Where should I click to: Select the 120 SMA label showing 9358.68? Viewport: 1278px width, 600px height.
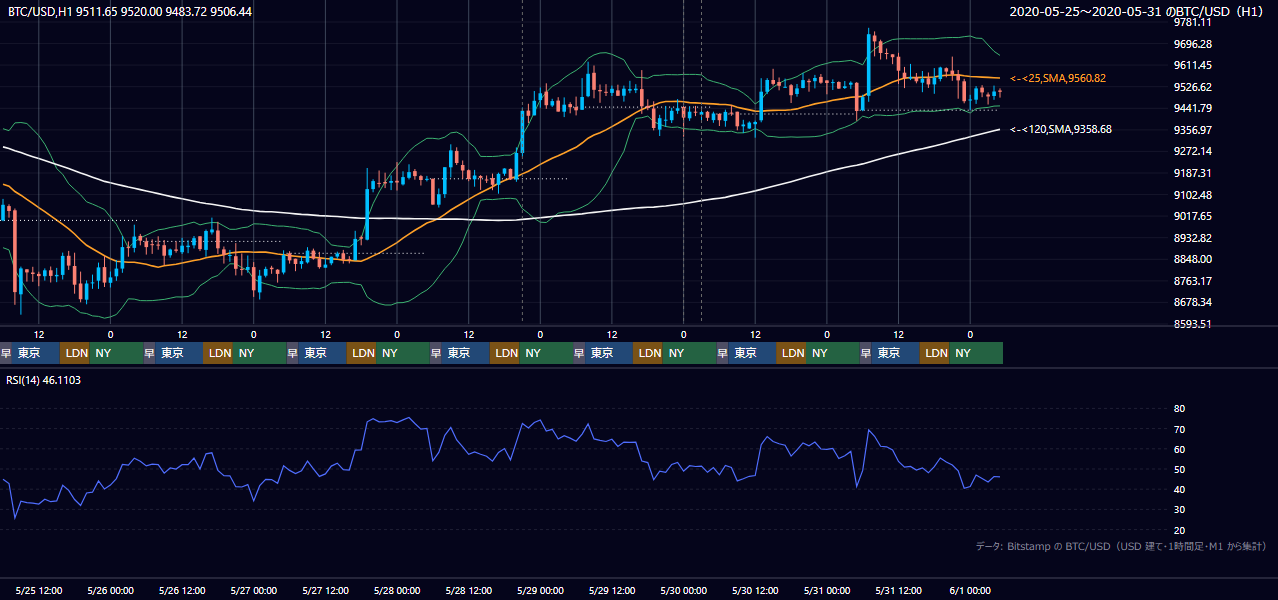(1061, 130)
